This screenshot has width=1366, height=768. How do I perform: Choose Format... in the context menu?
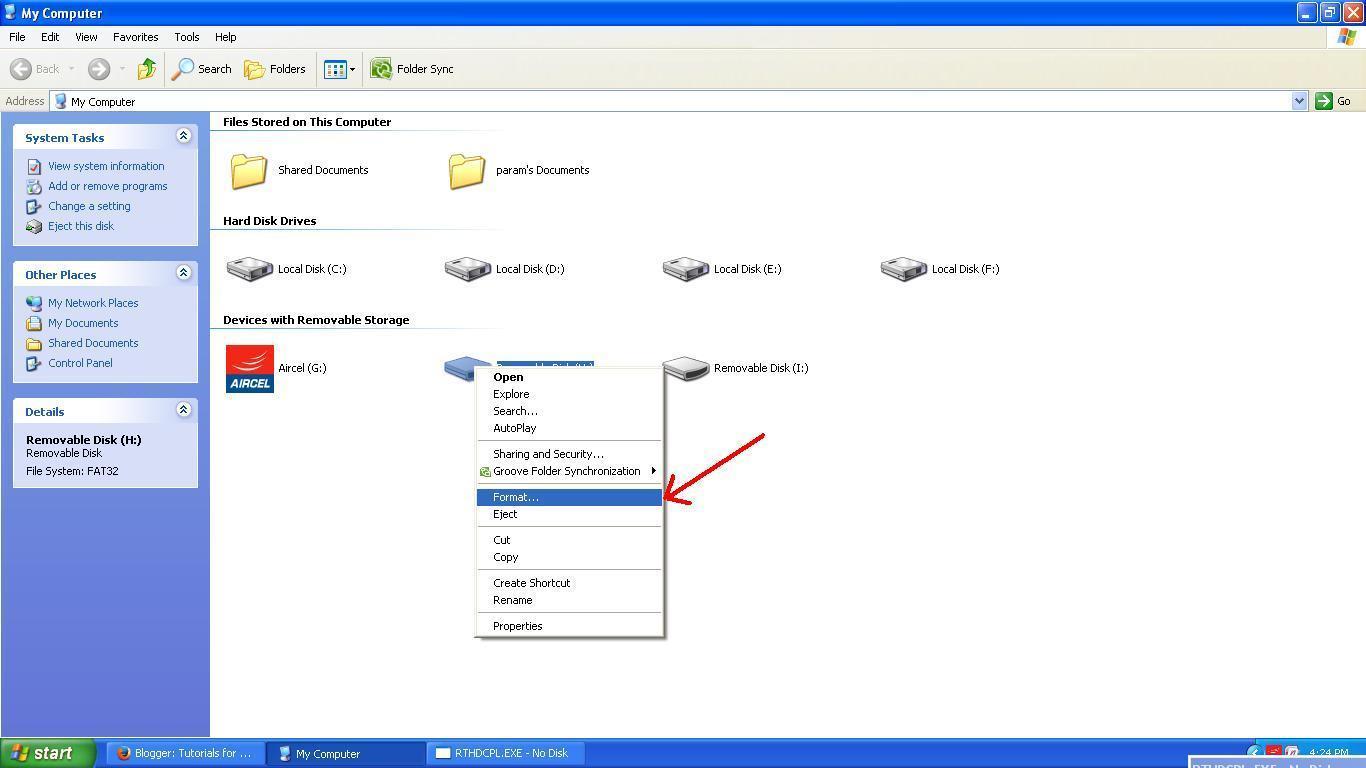click(x=569, y=497)
